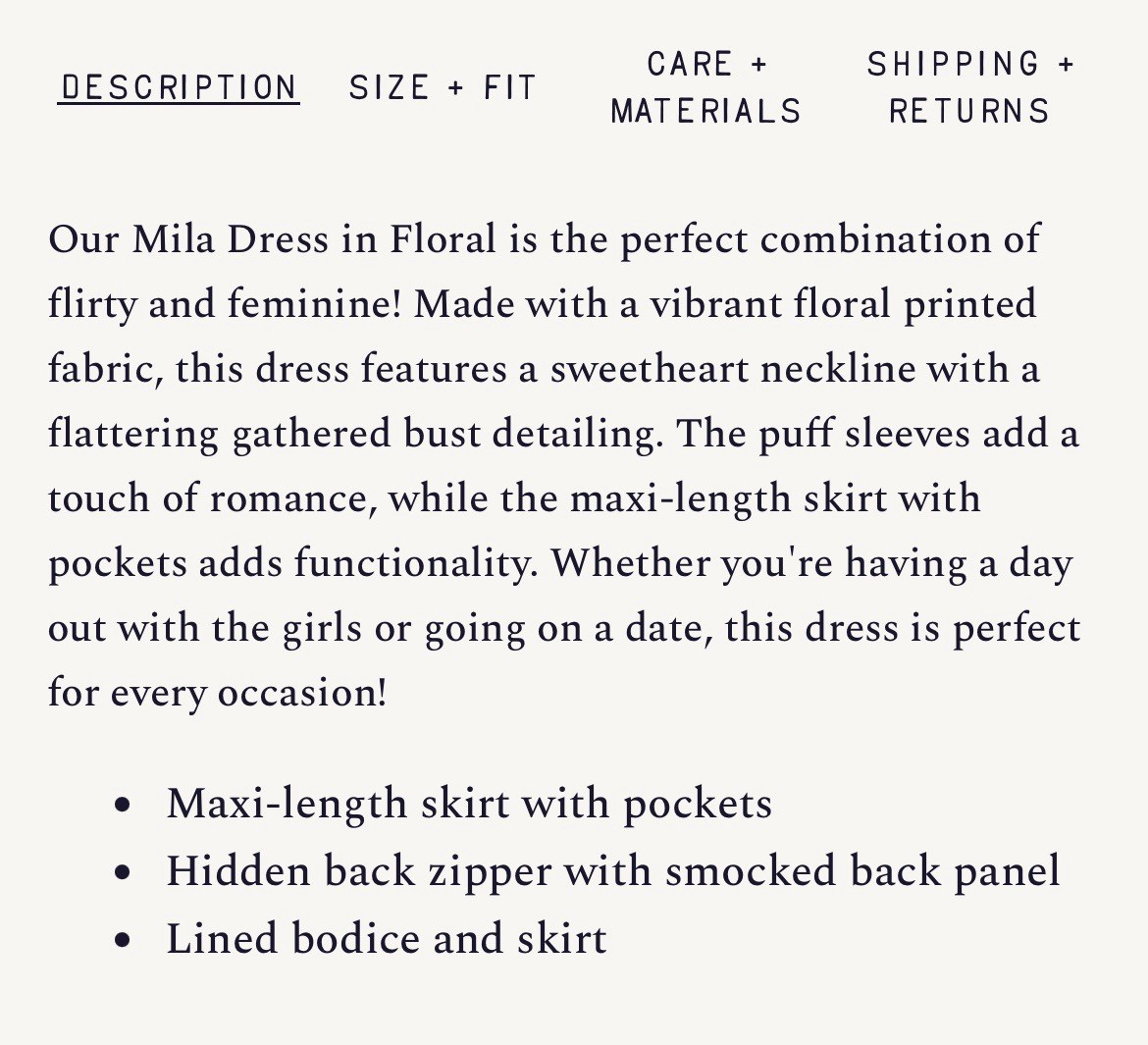This screenshot has width=1148, height=1045.
Task: Click the underlined DESCRIPTION label
Action: click(180, 86)
